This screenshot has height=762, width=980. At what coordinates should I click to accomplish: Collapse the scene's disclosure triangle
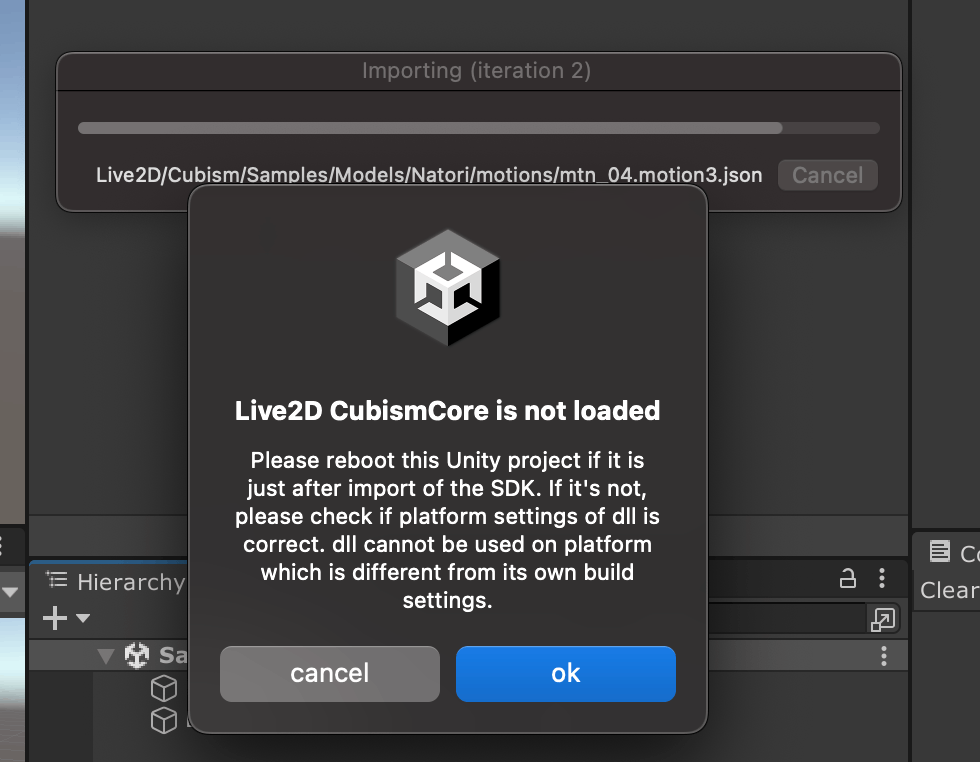click(x=106, y=656)
